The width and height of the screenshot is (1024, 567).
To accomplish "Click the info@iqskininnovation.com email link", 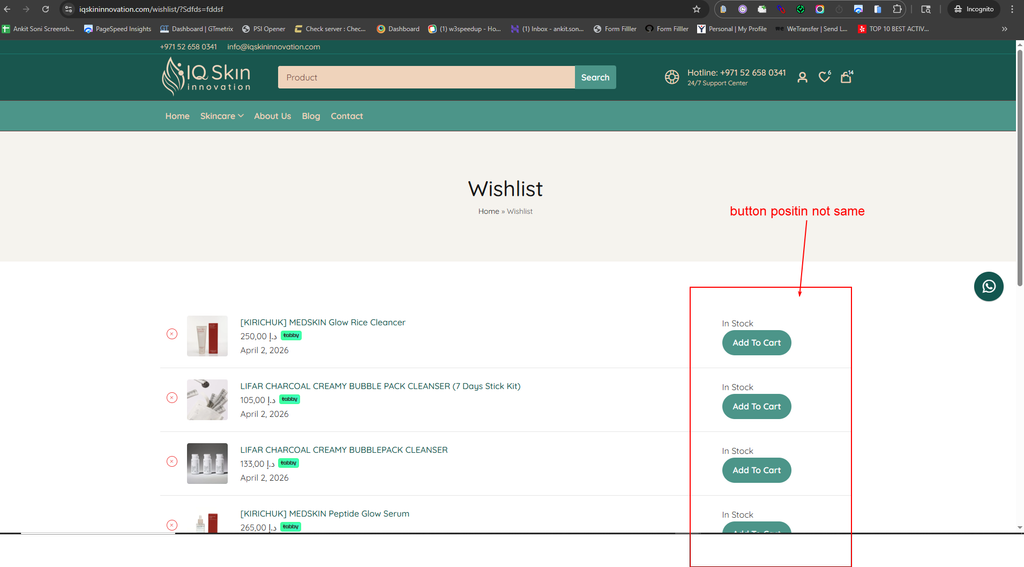I will point(274,46).
